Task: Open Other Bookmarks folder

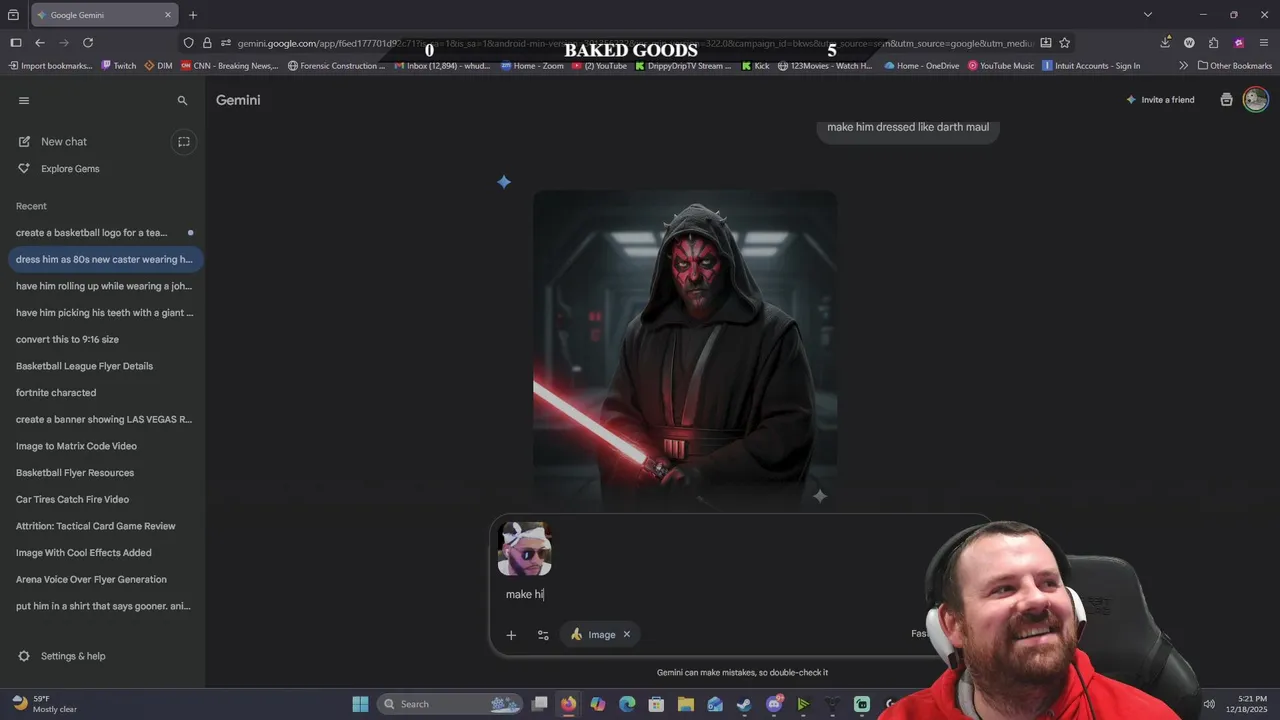Action: 1235,66
